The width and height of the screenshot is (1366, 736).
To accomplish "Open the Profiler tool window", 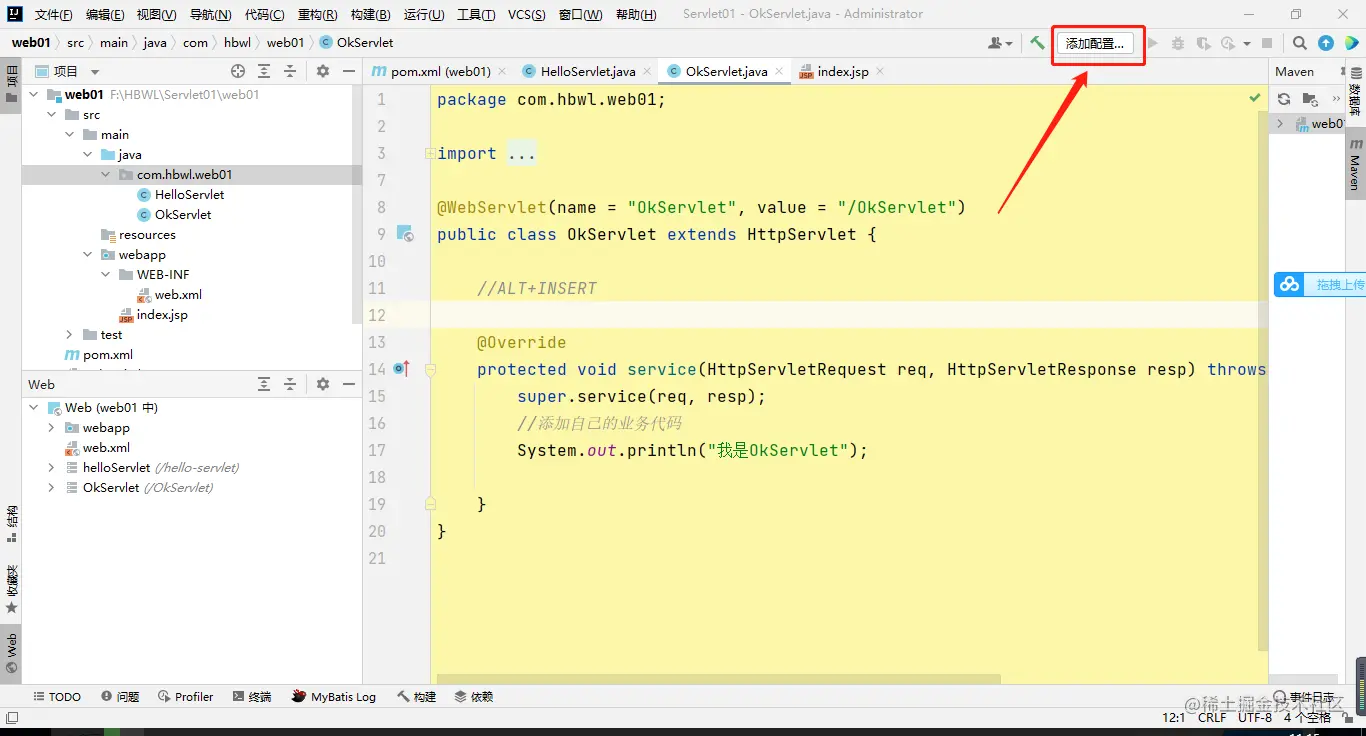I will (x=186, y=697).
